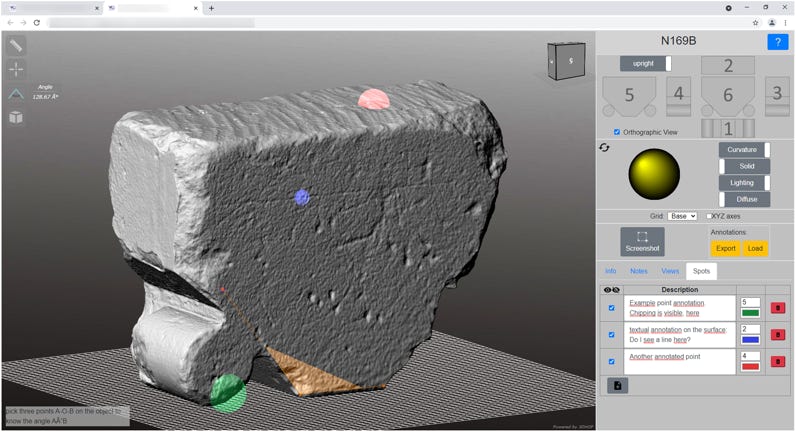The image size is (796, 432).
Task: Select view thumbnail number 5
Action: 629,96
